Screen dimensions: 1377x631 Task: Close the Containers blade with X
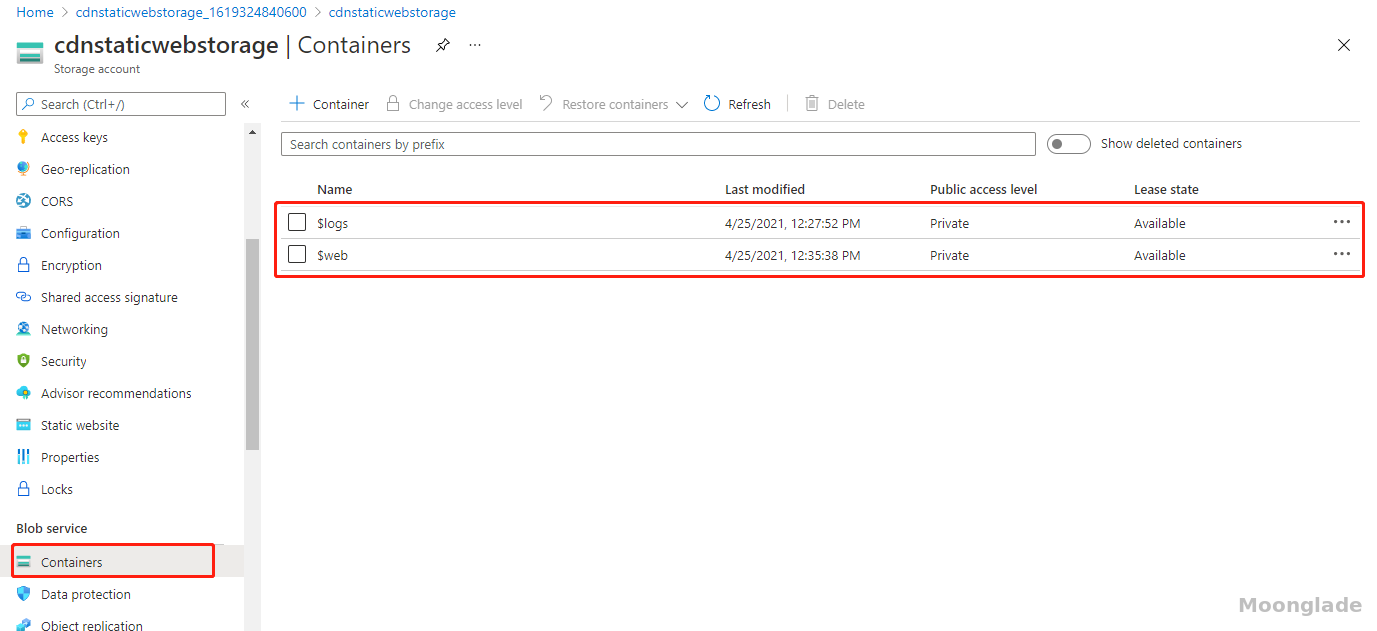pyautogui.click(x=1344, y=45)
